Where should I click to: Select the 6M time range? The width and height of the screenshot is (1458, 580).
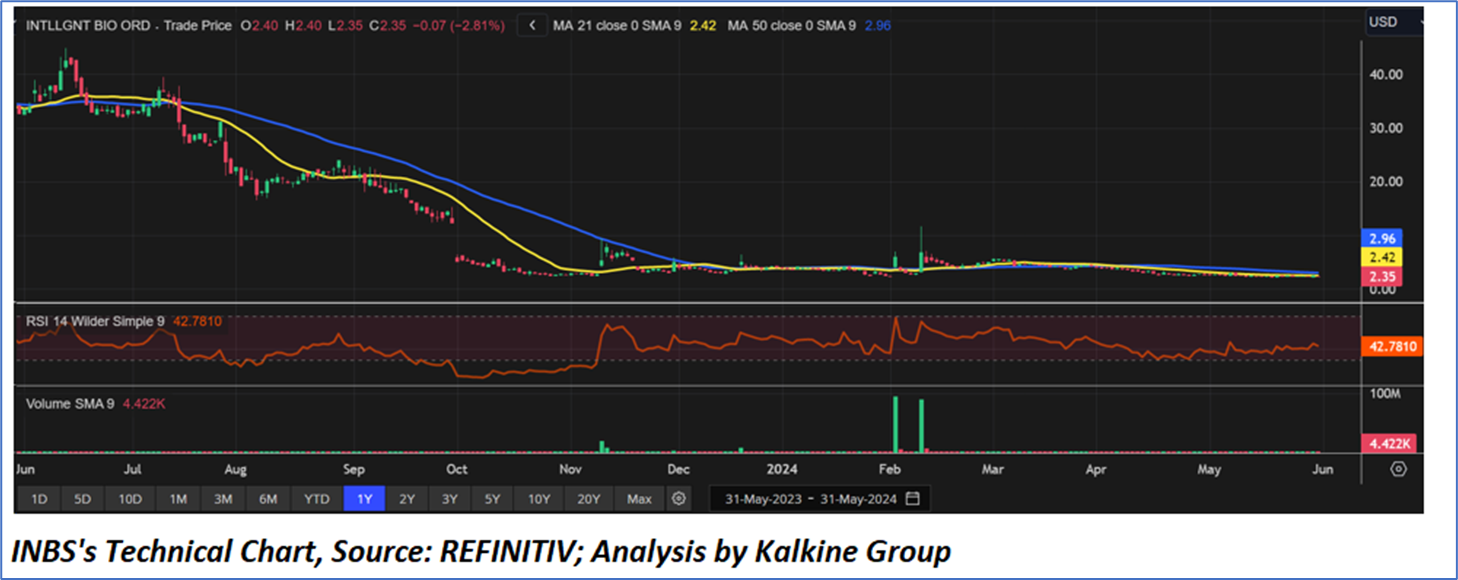tap(269, 498)
